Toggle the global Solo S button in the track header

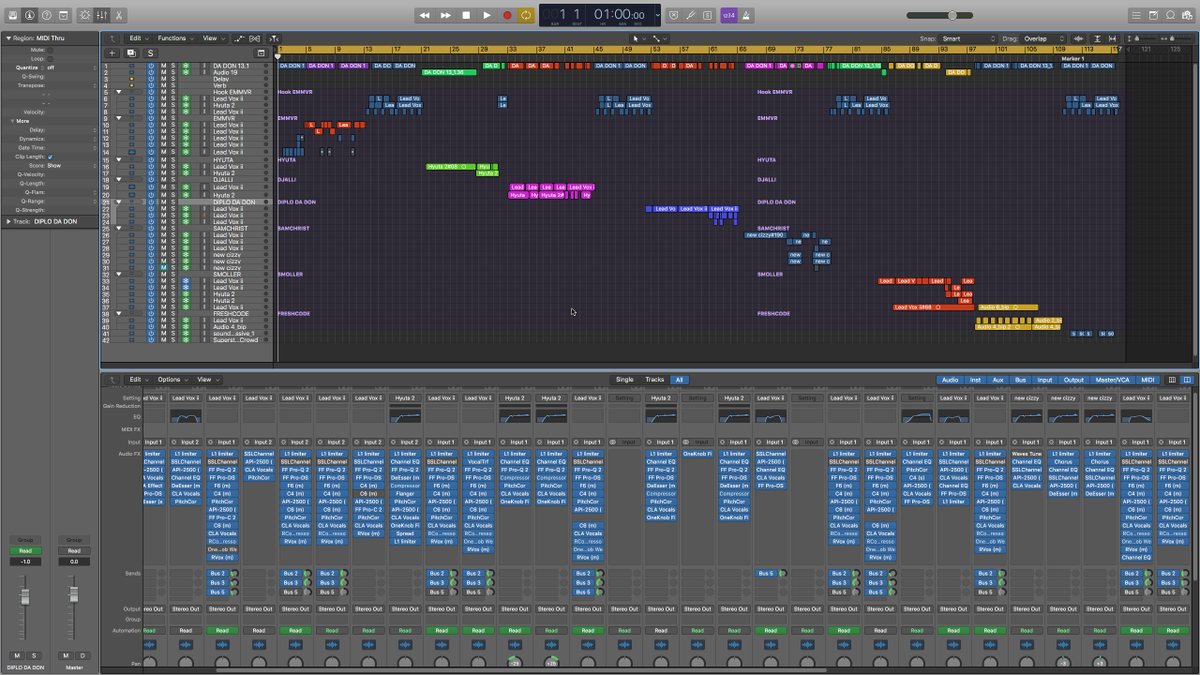click(x=151, y=52)
